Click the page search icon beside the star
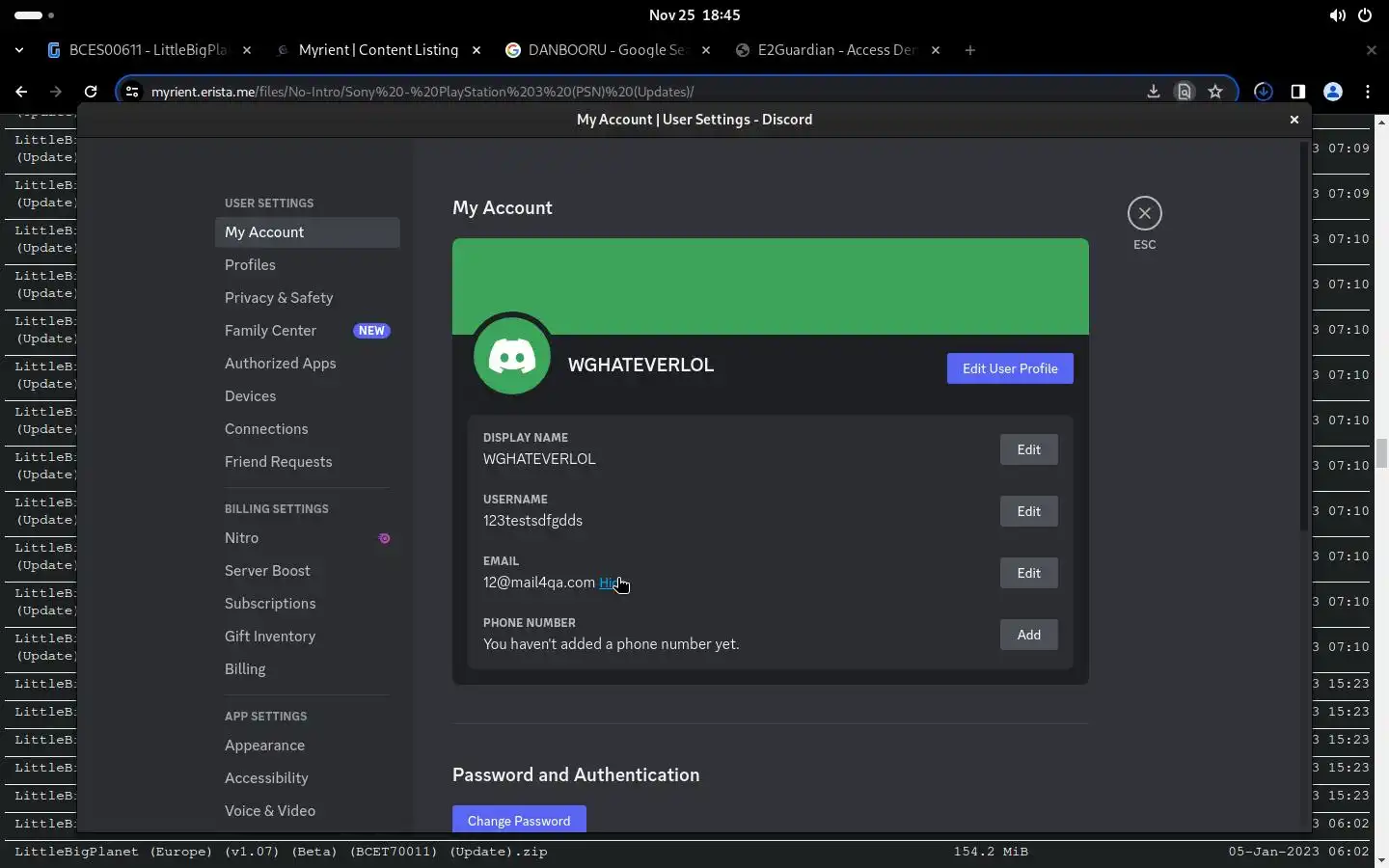 coord(1185,92)
